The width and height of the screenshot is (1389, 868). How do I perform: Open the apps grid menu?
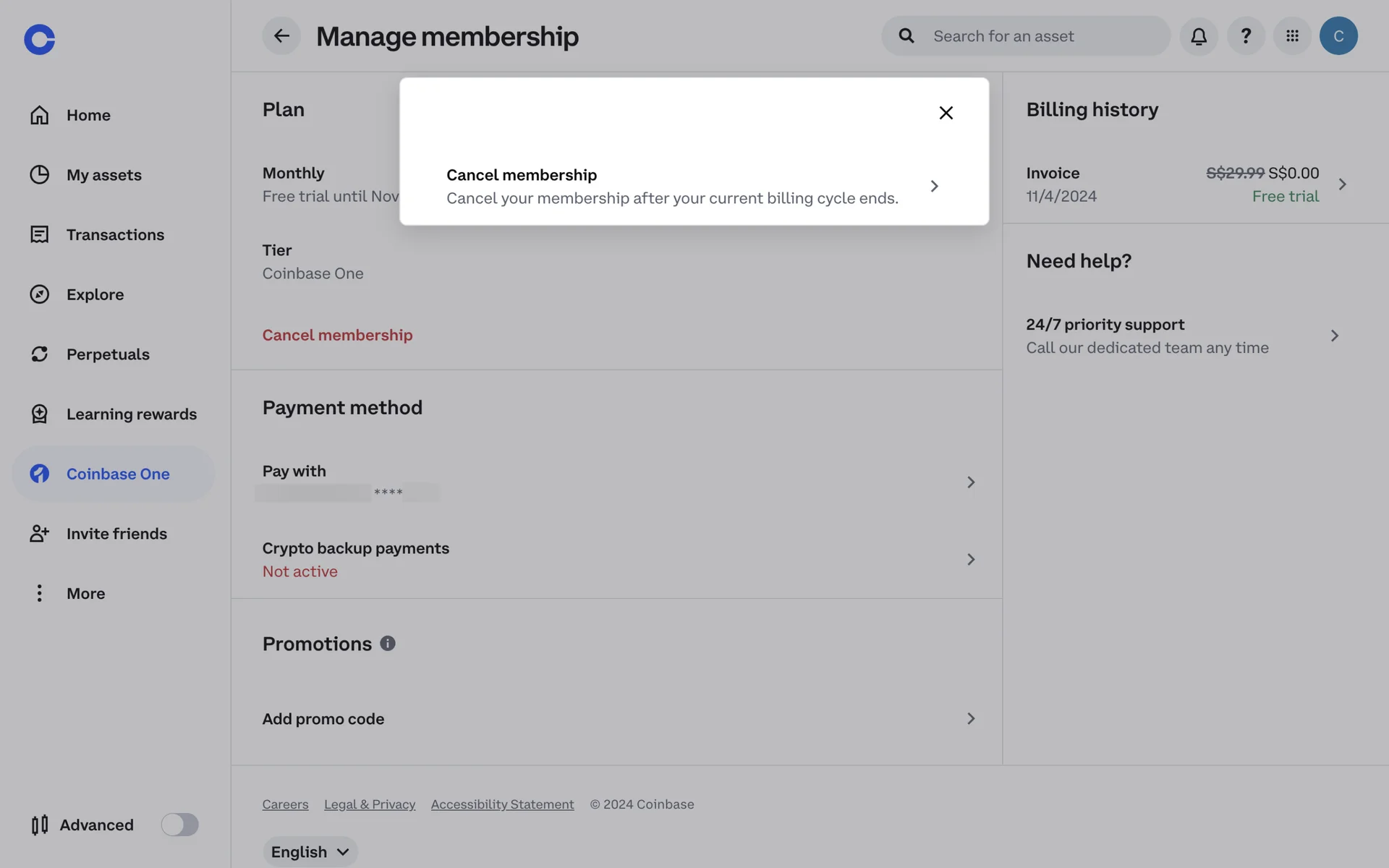[x=1292, y=35]
